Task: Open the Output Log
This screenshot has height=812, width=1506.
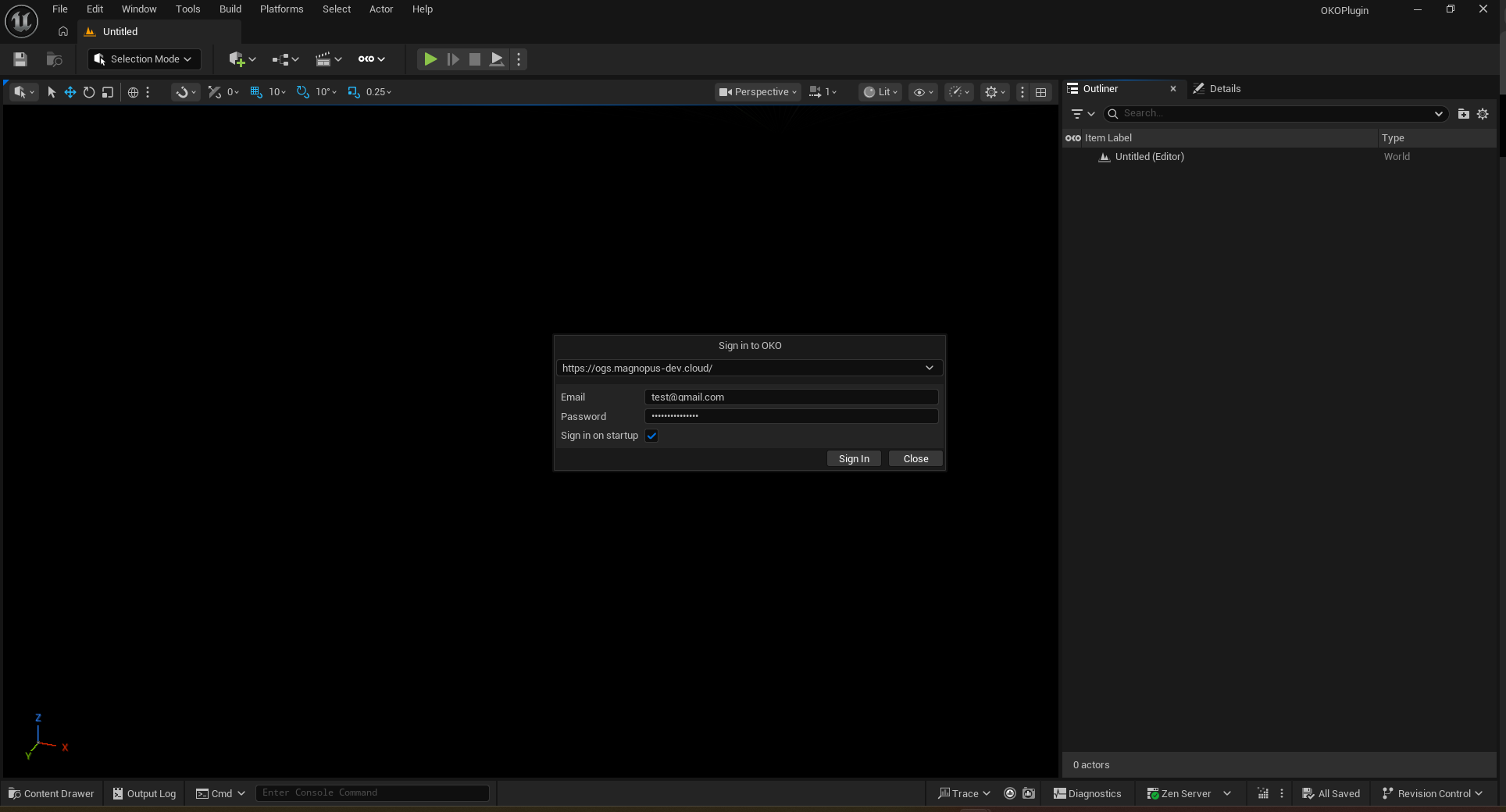Action: [x=145, y=793]
